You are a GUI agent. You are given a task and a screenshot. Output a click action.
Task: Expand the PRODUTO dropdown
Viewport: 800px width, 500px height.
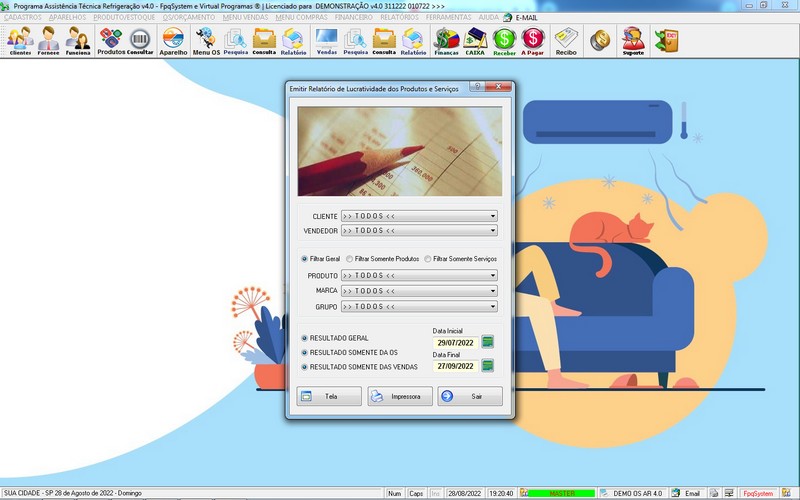pos(493,275)
